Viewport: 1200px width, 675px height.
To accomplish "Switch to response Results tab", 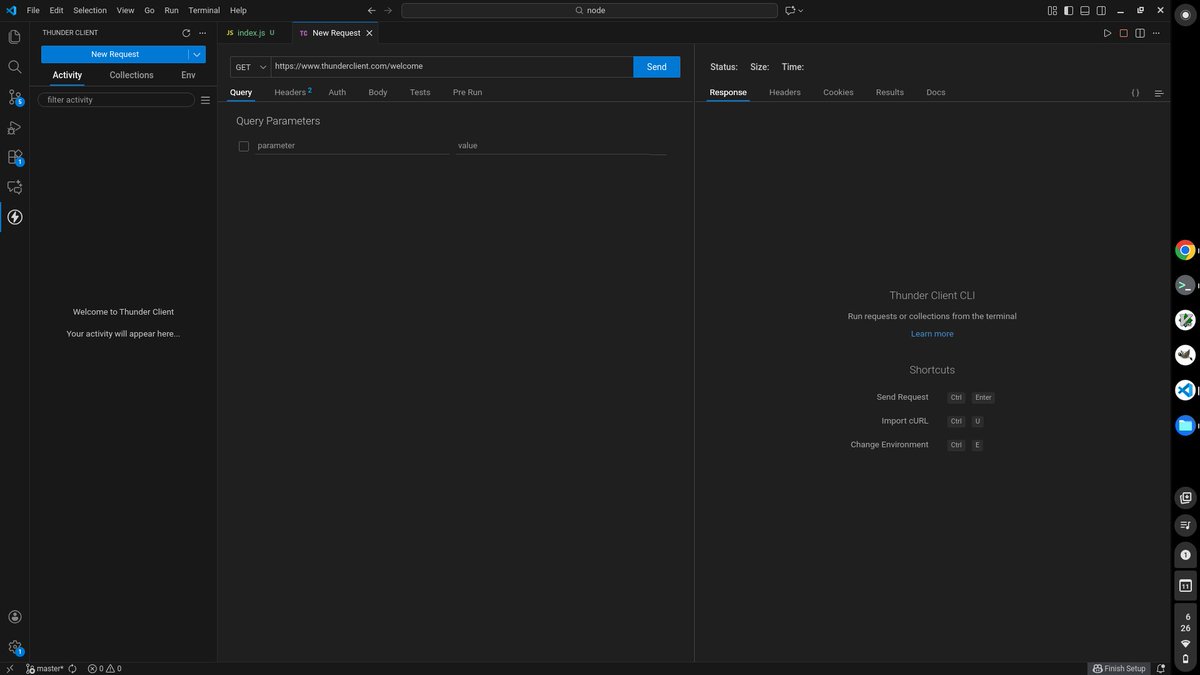I will click(890, 92).
